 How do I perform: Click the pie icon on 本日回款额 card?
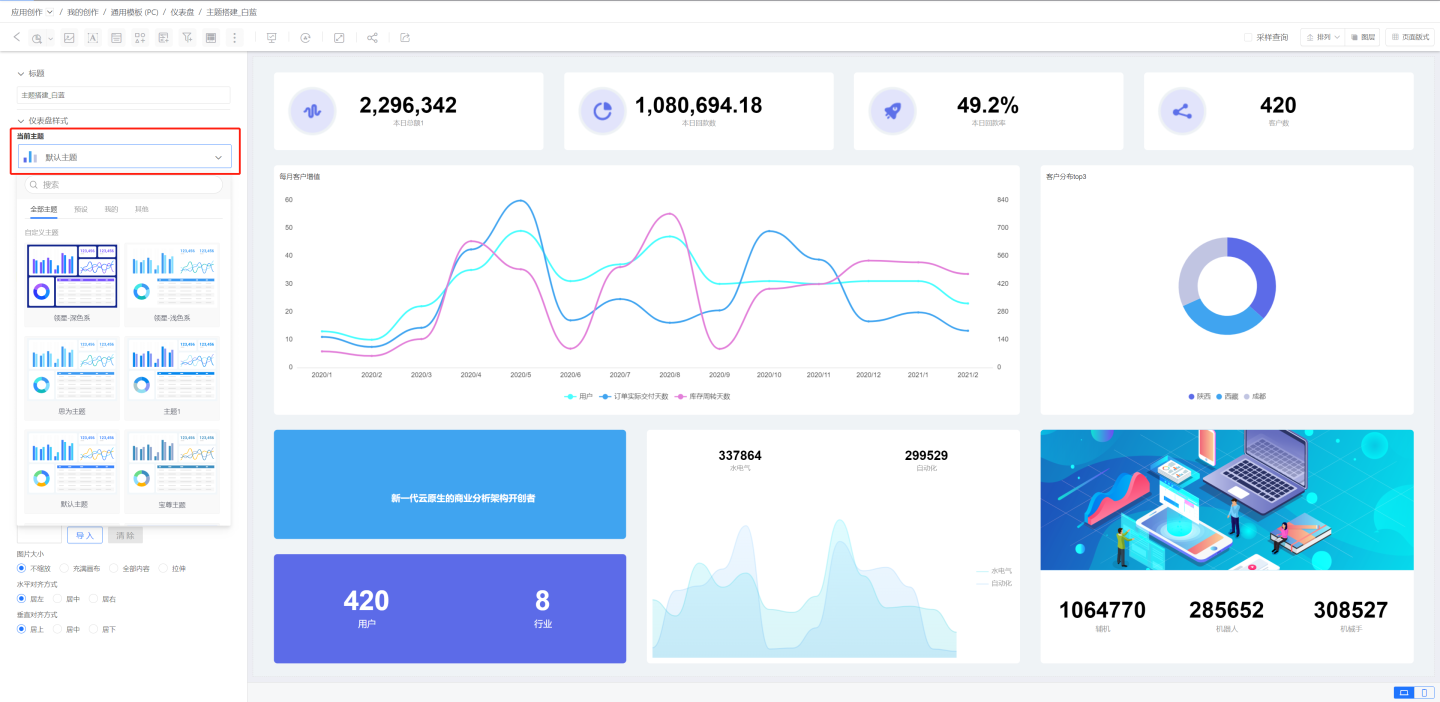pyautogui.click(x=602, y=111)
